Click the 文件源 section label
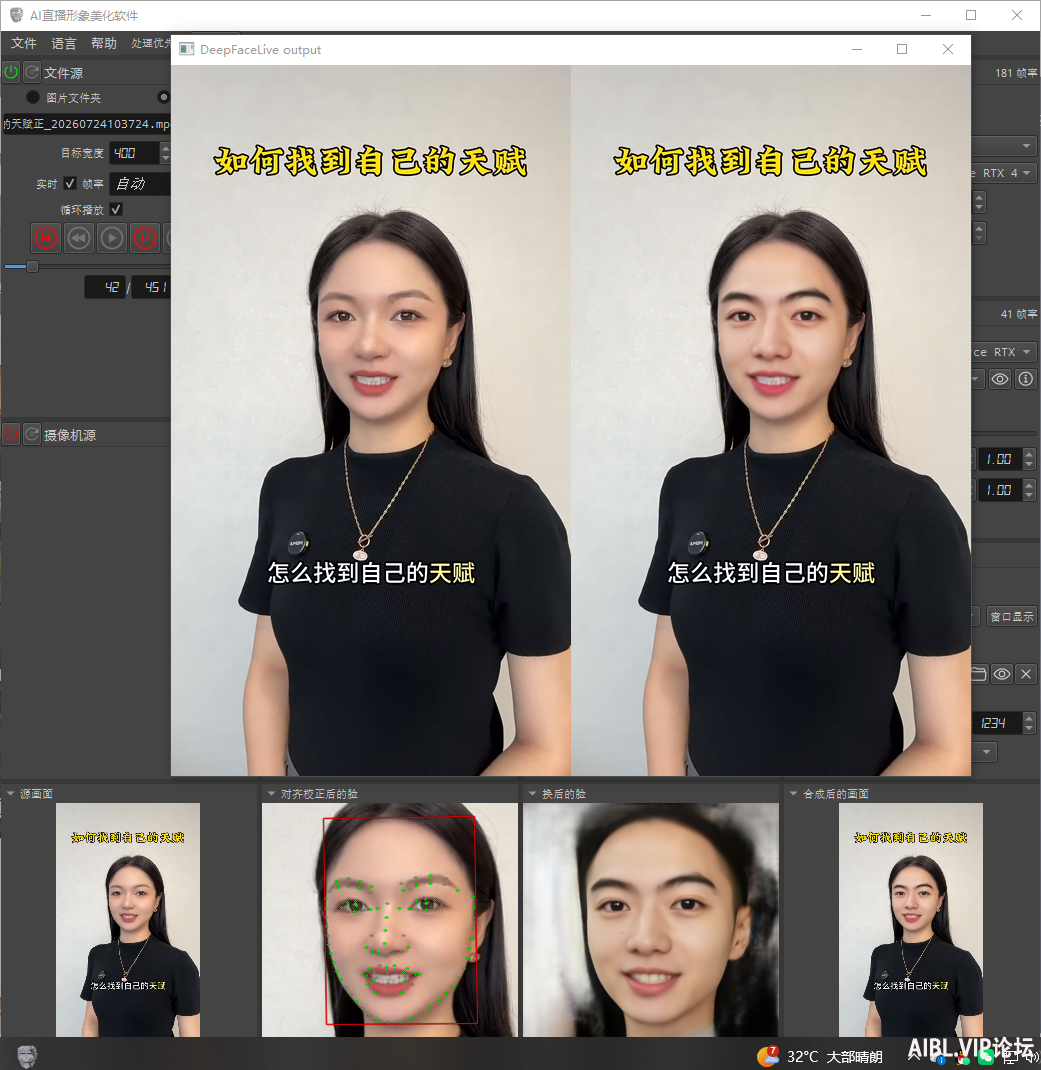This screenshot has width=1041, height=1070. 63,73
